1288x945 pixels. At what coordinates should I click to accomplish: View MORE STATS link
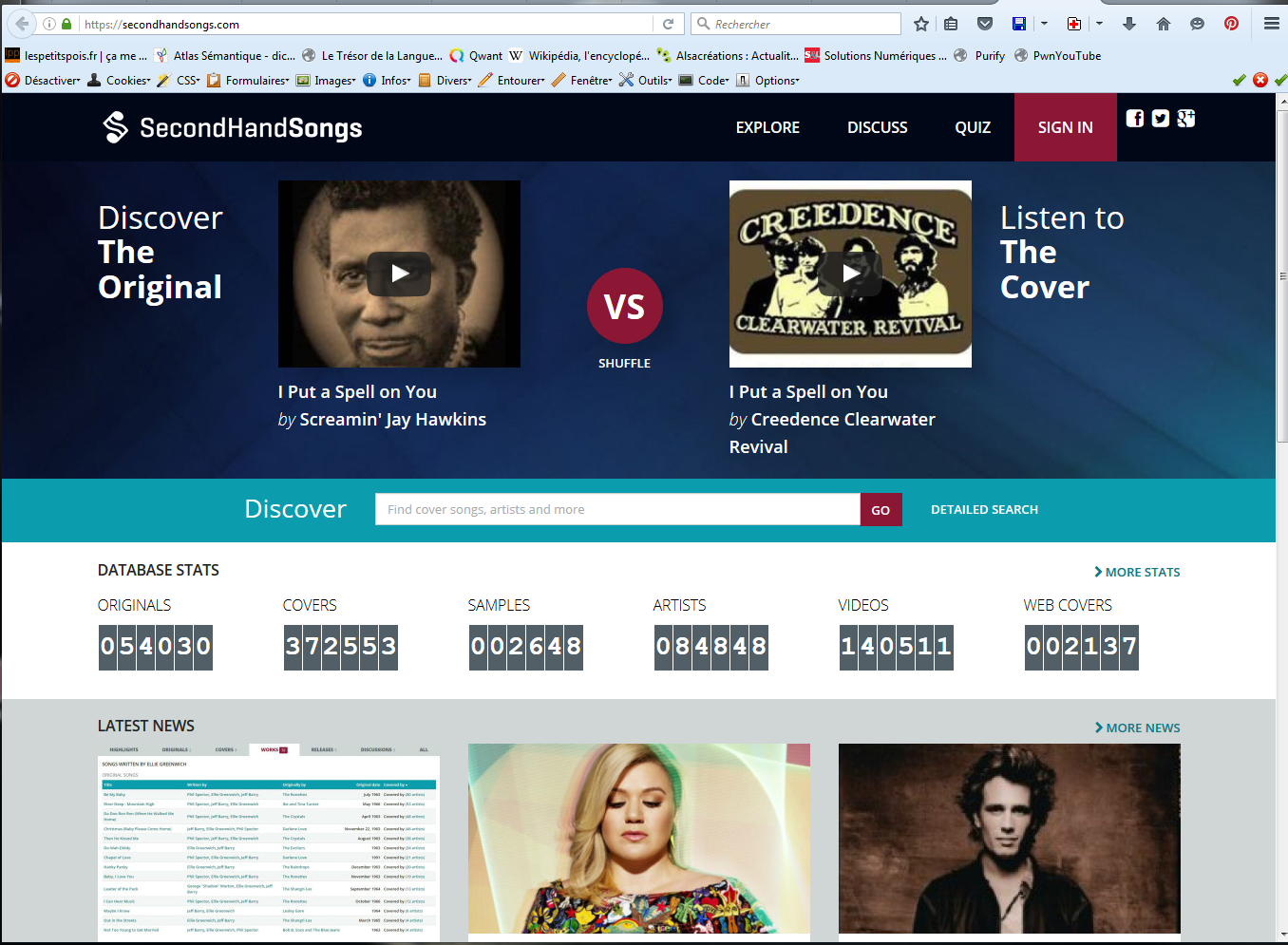coord(1137,572)
